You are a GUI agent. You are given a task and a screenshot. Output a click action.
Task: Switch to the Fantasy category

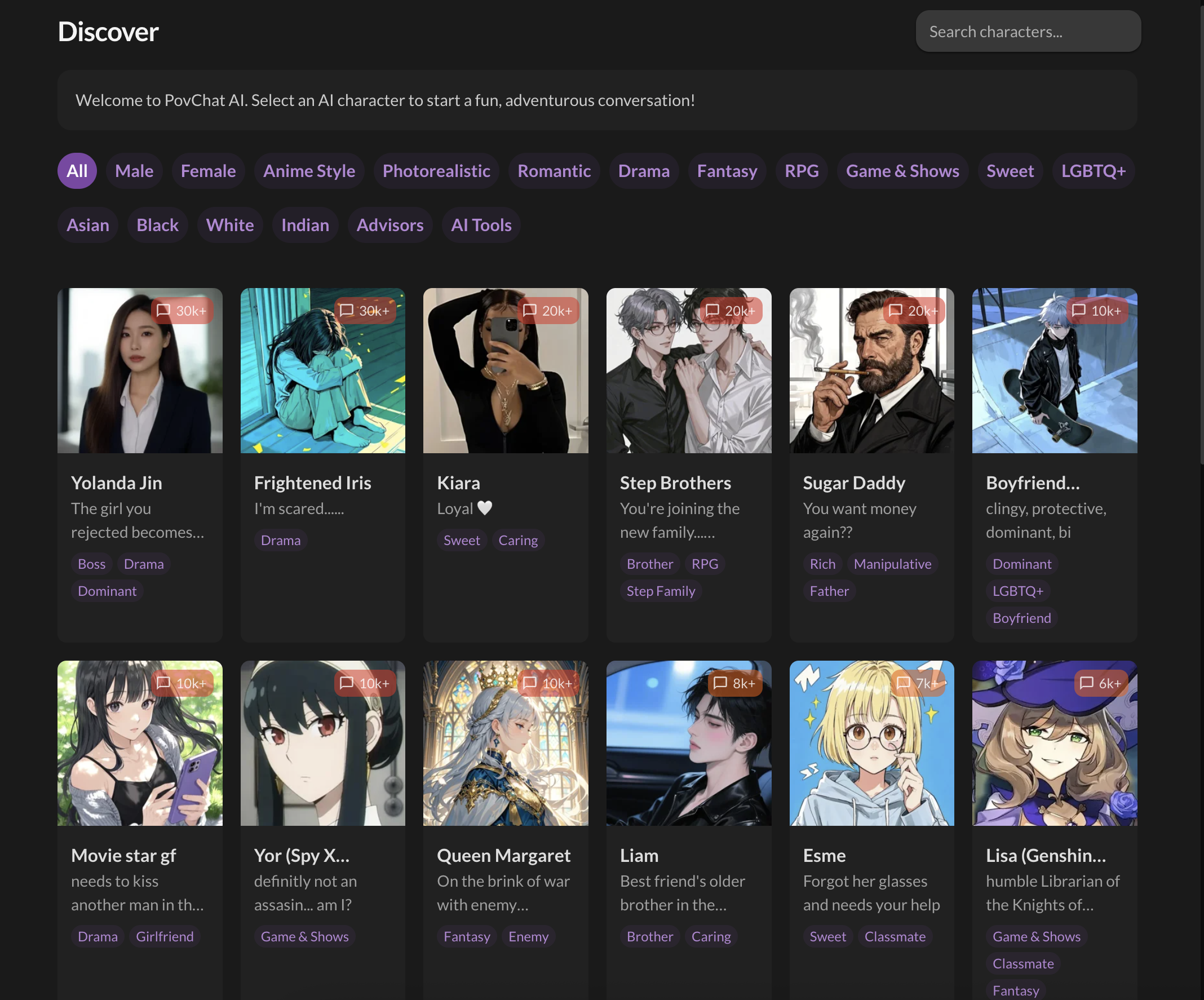727,170
